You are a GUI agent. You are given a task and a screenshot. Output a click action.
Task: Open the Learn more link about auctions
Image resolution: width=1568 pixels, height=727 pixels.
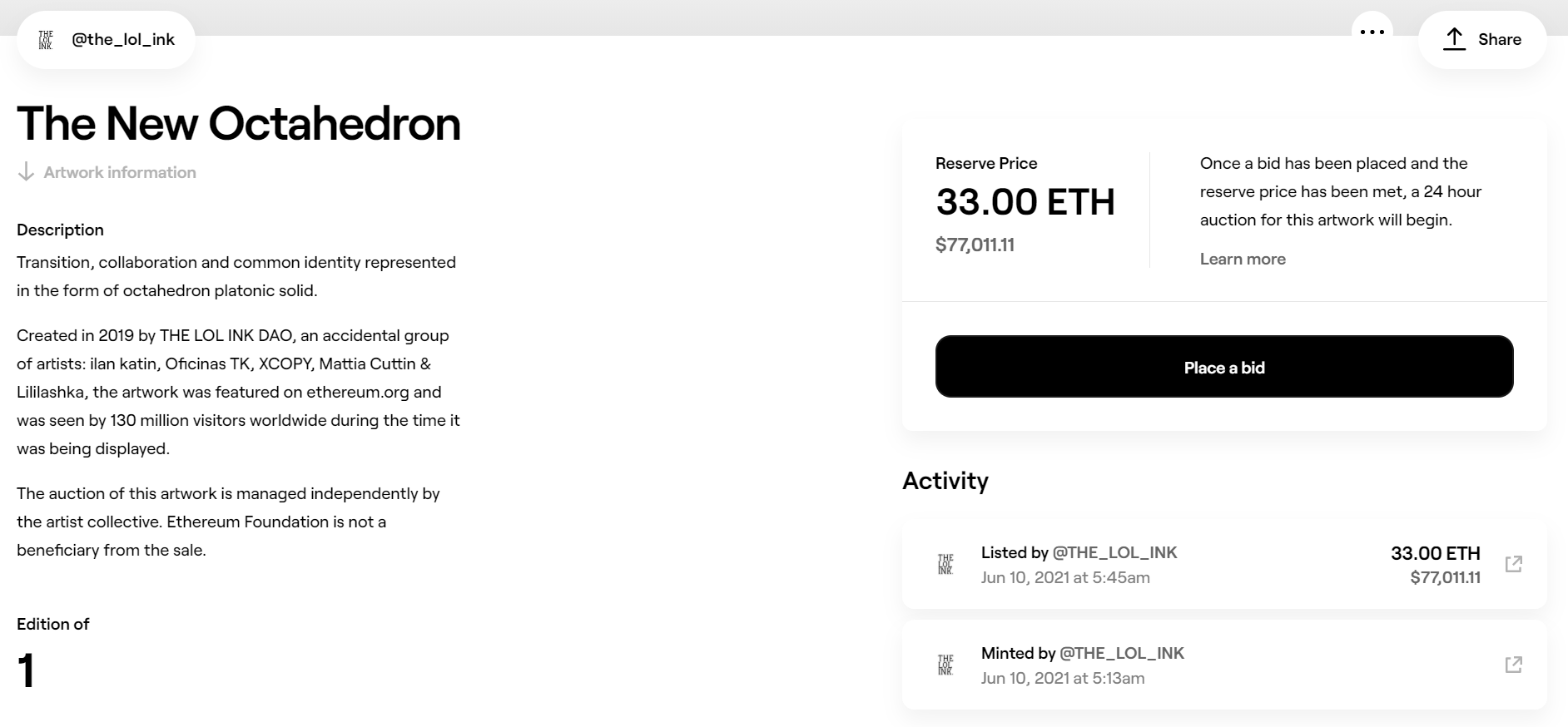1242,259
